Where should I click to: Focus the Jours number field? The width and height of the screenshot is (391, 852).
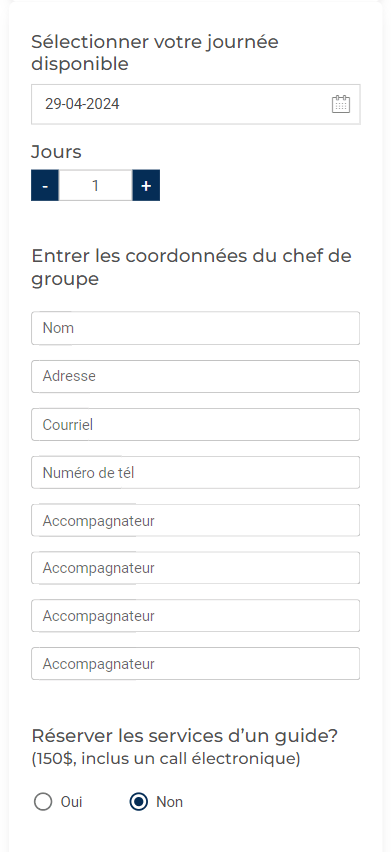point(96,185)
